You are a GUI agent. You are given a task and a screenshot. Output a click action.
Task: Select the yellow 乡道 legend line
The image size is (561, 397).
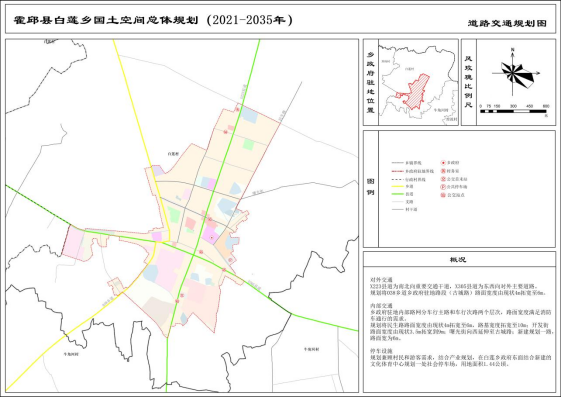click(397, 186)
